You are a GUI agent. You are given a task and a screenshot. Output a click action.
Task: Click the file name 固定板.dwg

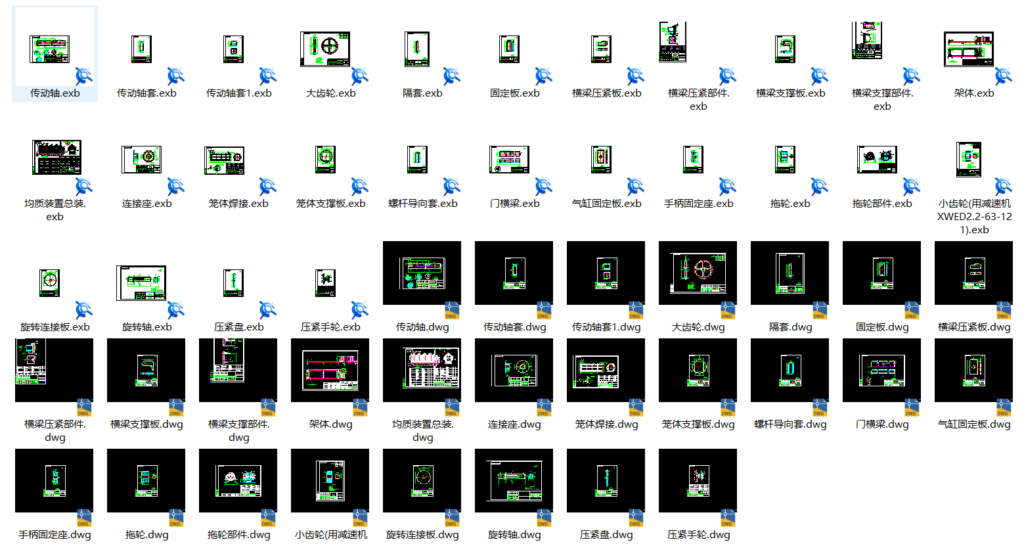[882, 327]
